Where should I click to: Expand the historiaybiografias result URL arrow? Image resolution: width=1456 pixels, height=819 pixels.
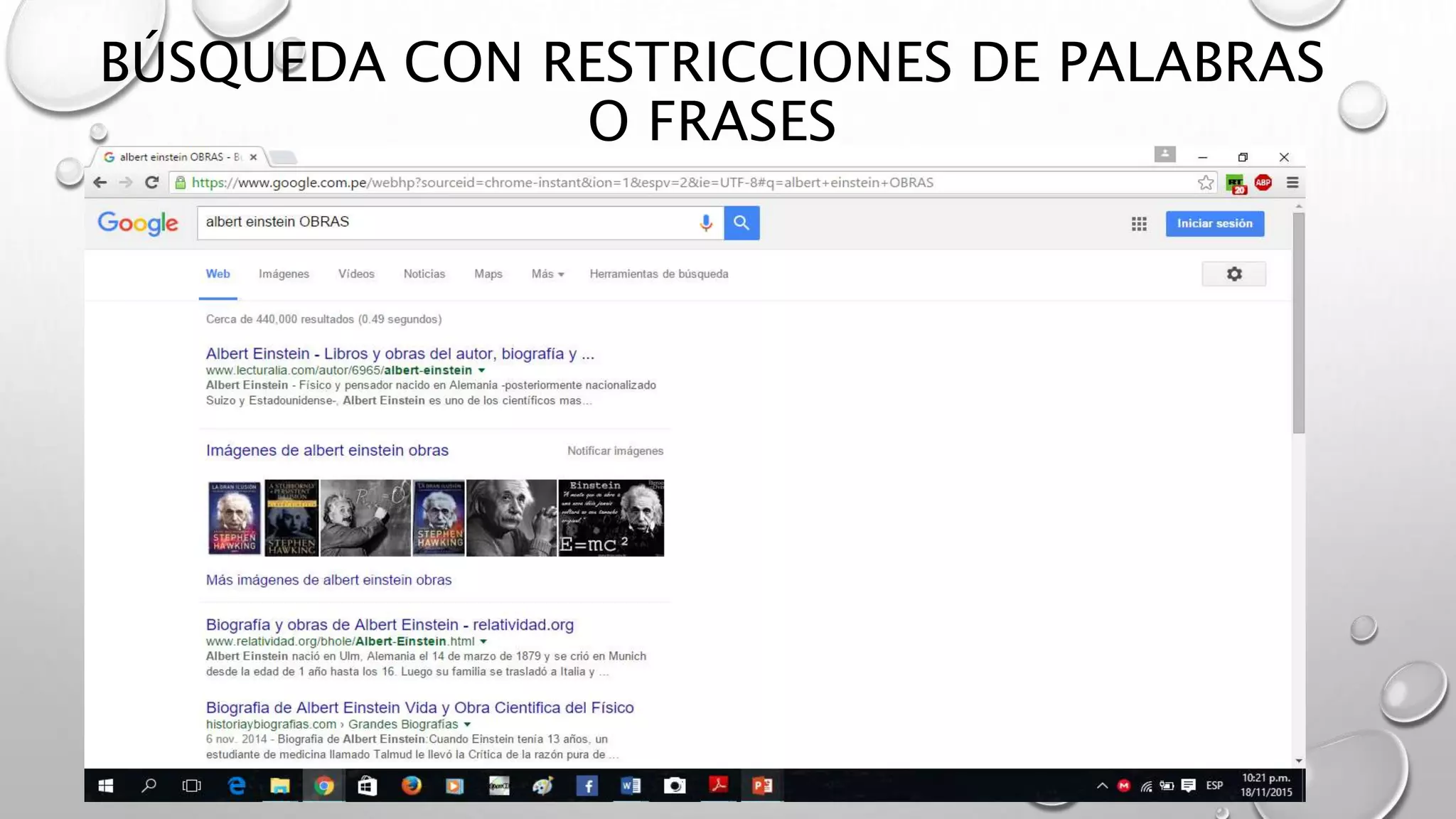pyautogui.click(x=468, y=724)
